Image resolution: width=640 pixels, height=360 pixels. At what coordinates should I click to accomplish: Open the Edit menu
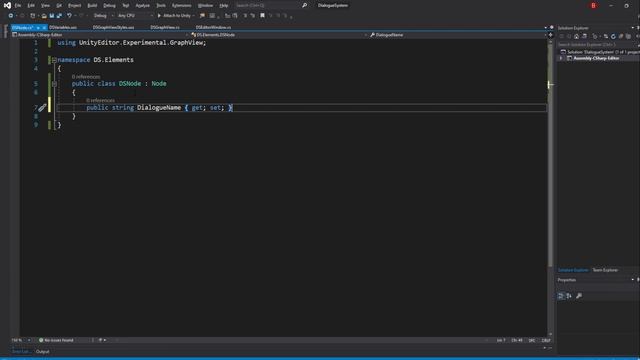[x=31, y=6]
